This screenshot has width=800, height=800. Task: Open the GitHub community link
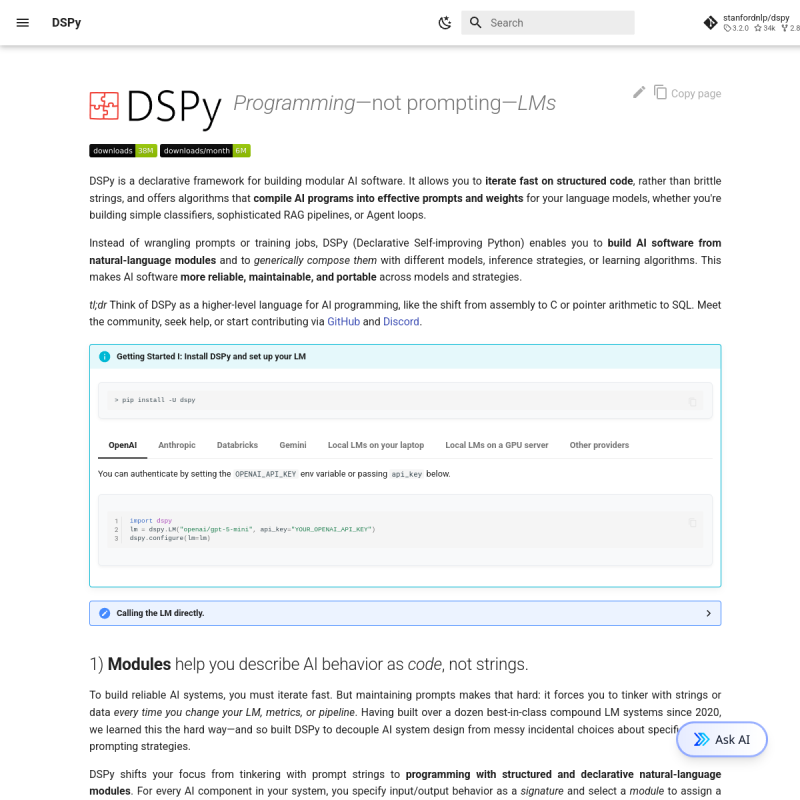point(343,322)
